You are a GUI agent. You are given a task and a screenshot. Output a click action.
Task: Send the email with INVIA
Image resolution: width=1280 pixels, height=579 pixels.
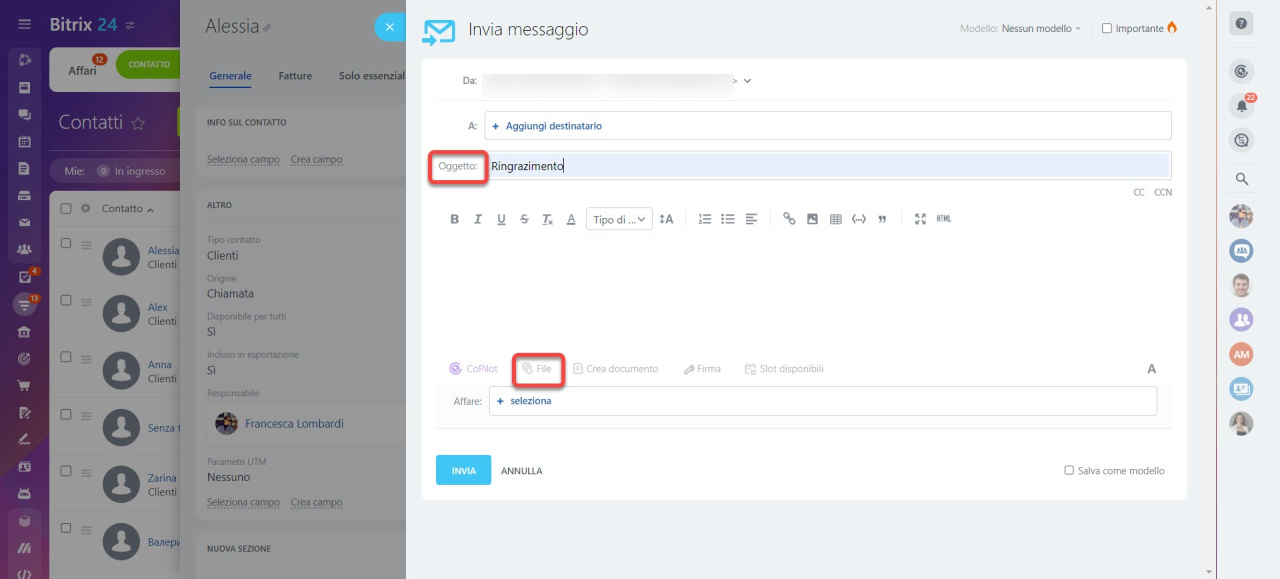[x=462, y=470]
